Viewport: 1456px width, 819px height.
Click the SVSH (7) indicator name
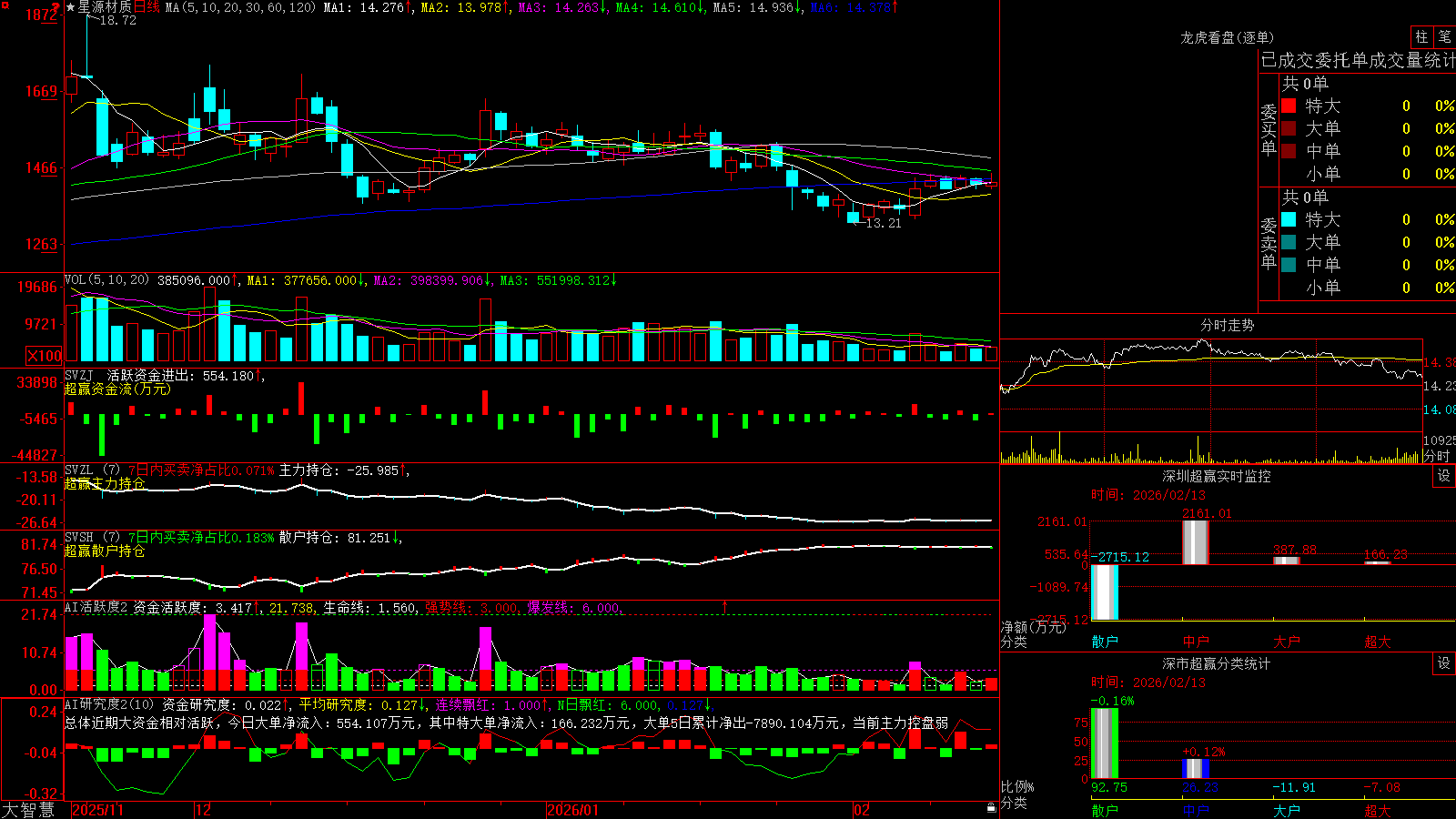pos(92,538)
